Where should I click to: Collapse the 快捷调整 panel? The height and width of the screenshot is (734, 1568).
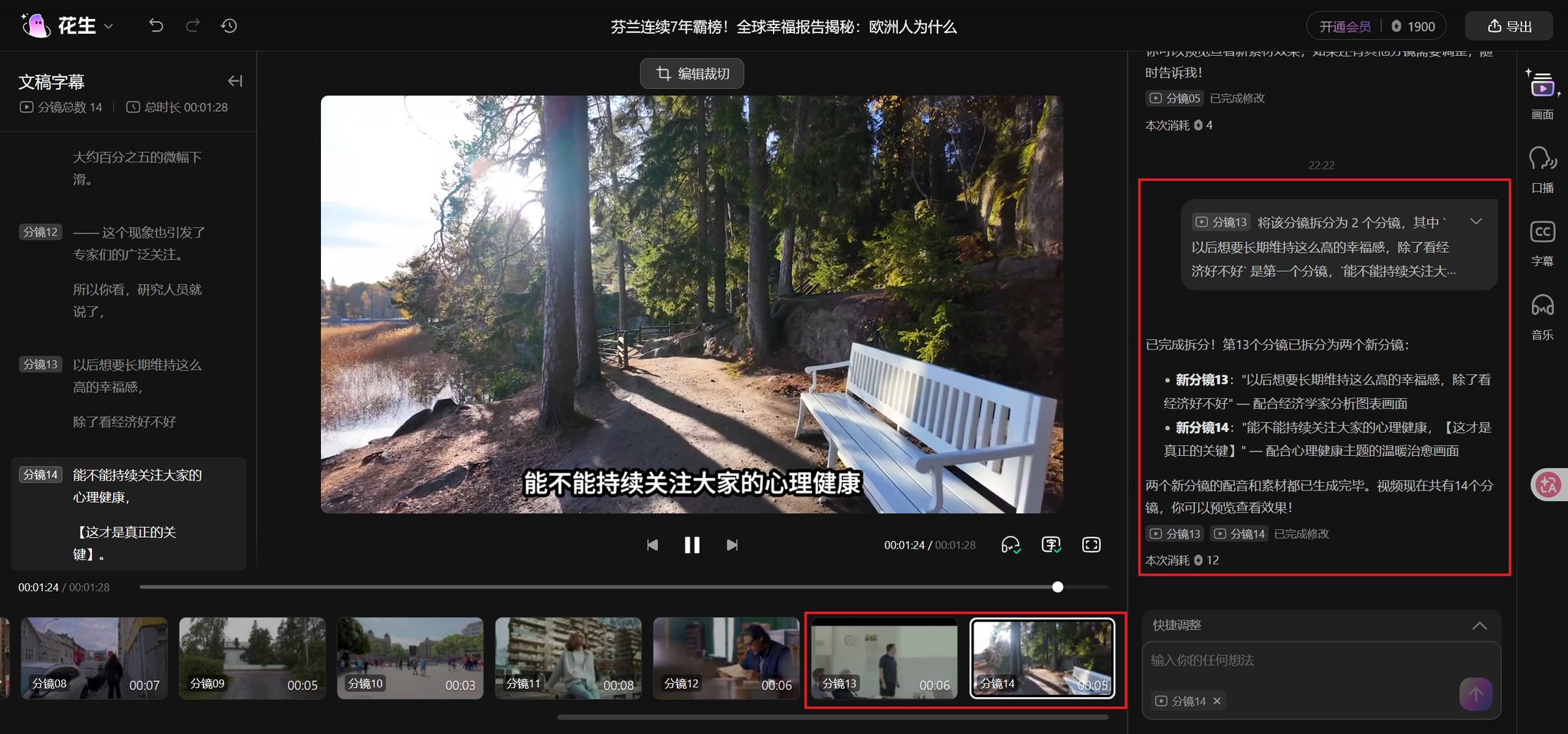click(1480, 625)
